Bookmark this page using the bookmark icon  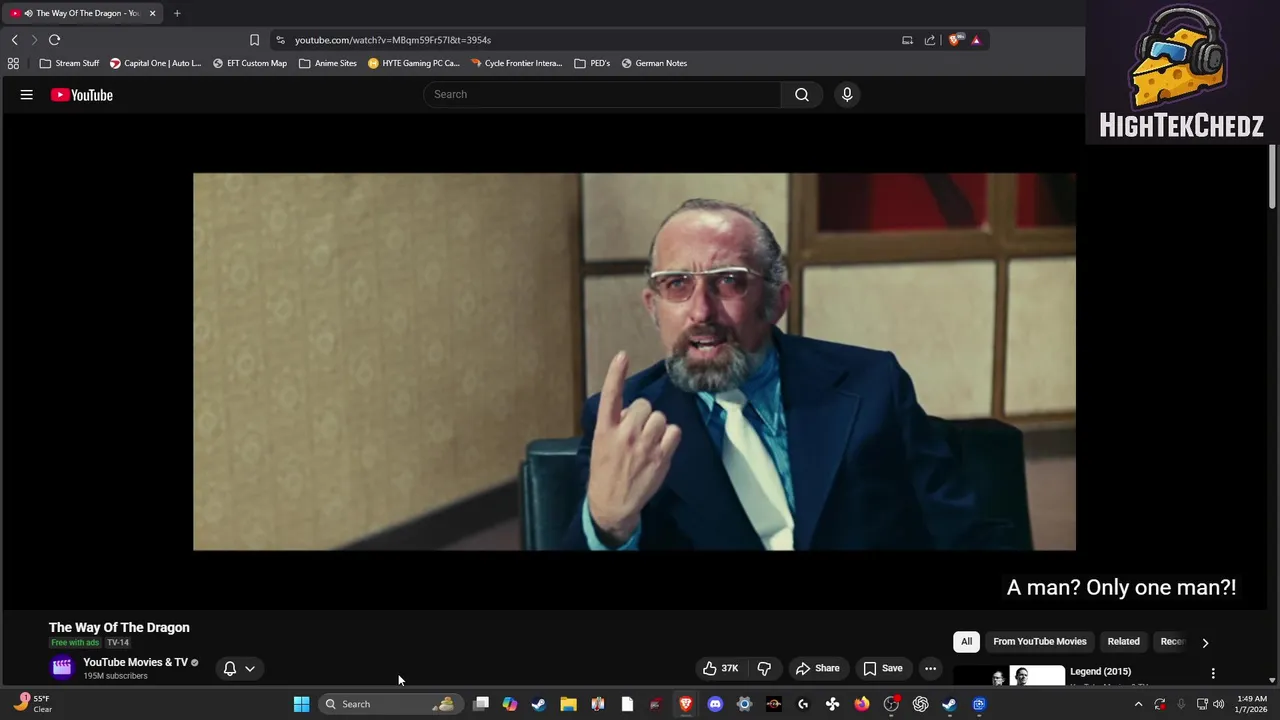pos(254,40)
